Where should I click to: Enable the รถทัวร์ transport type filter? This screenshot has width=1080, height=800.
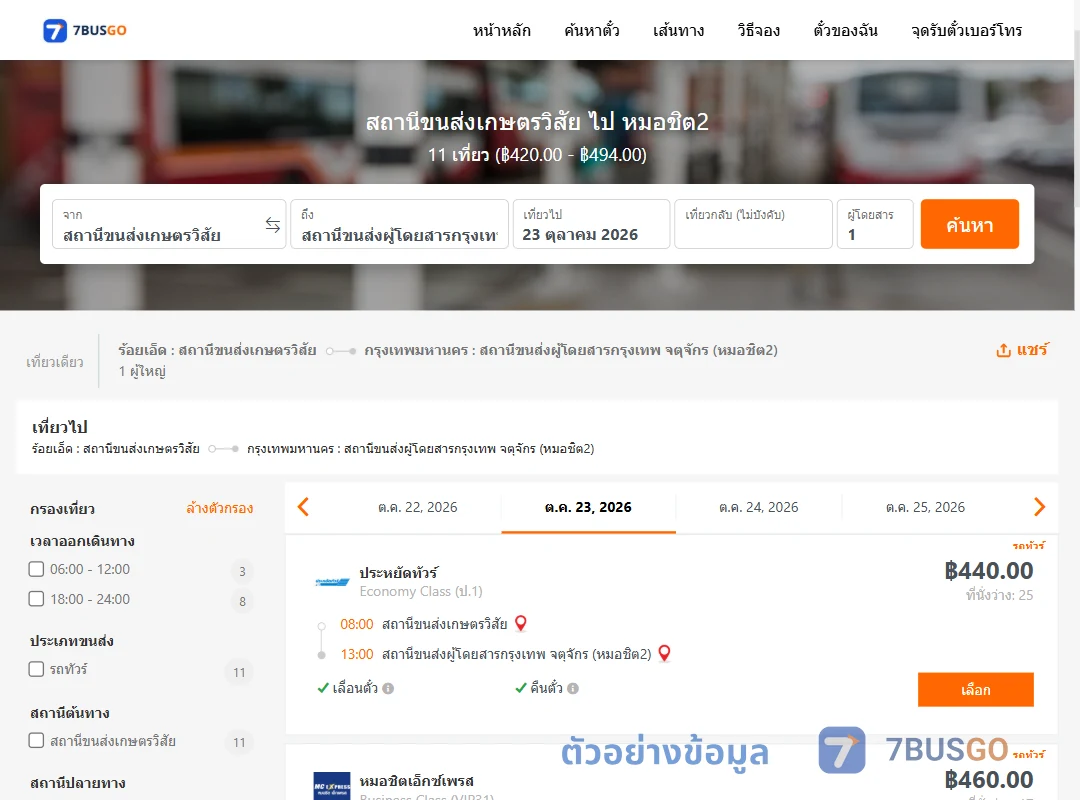pos(37,669)
